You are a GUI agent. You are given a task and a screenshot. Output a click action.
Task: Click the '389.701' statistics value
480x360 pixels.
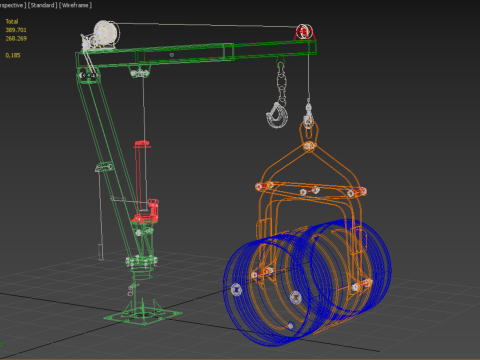coord(16,30)
